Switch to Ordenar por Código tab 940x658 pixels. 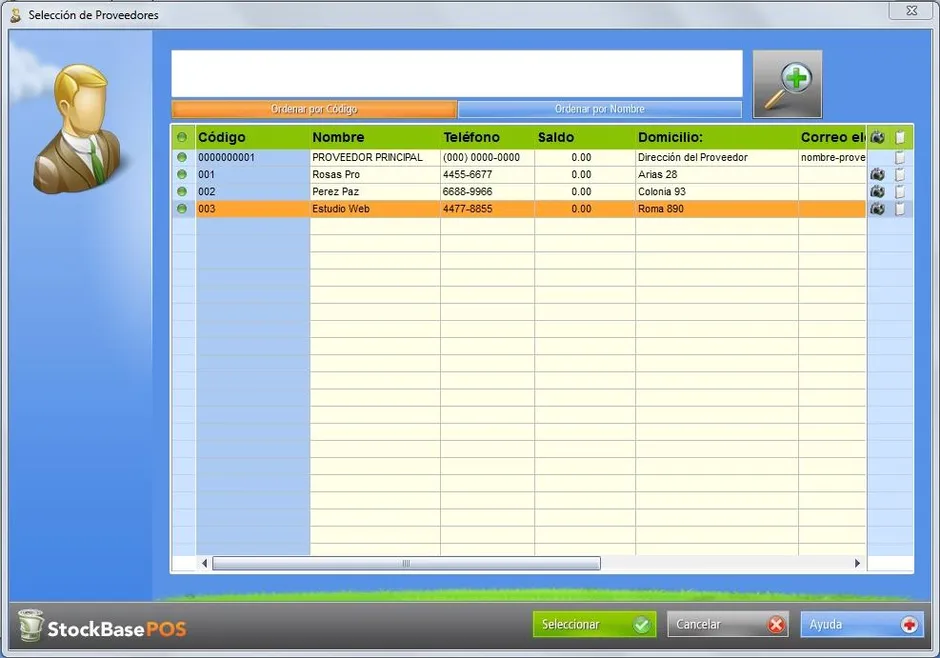314,109
